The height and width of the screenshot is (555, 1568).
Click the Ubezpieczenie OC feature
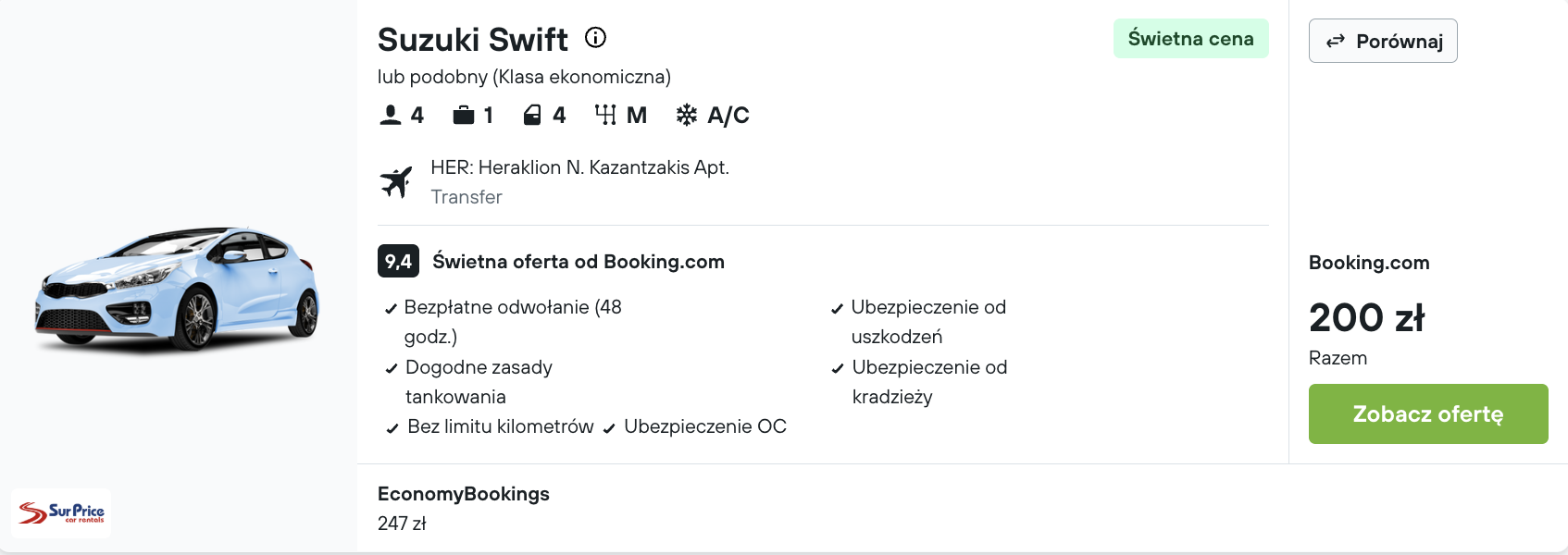[x=694, y=426]
